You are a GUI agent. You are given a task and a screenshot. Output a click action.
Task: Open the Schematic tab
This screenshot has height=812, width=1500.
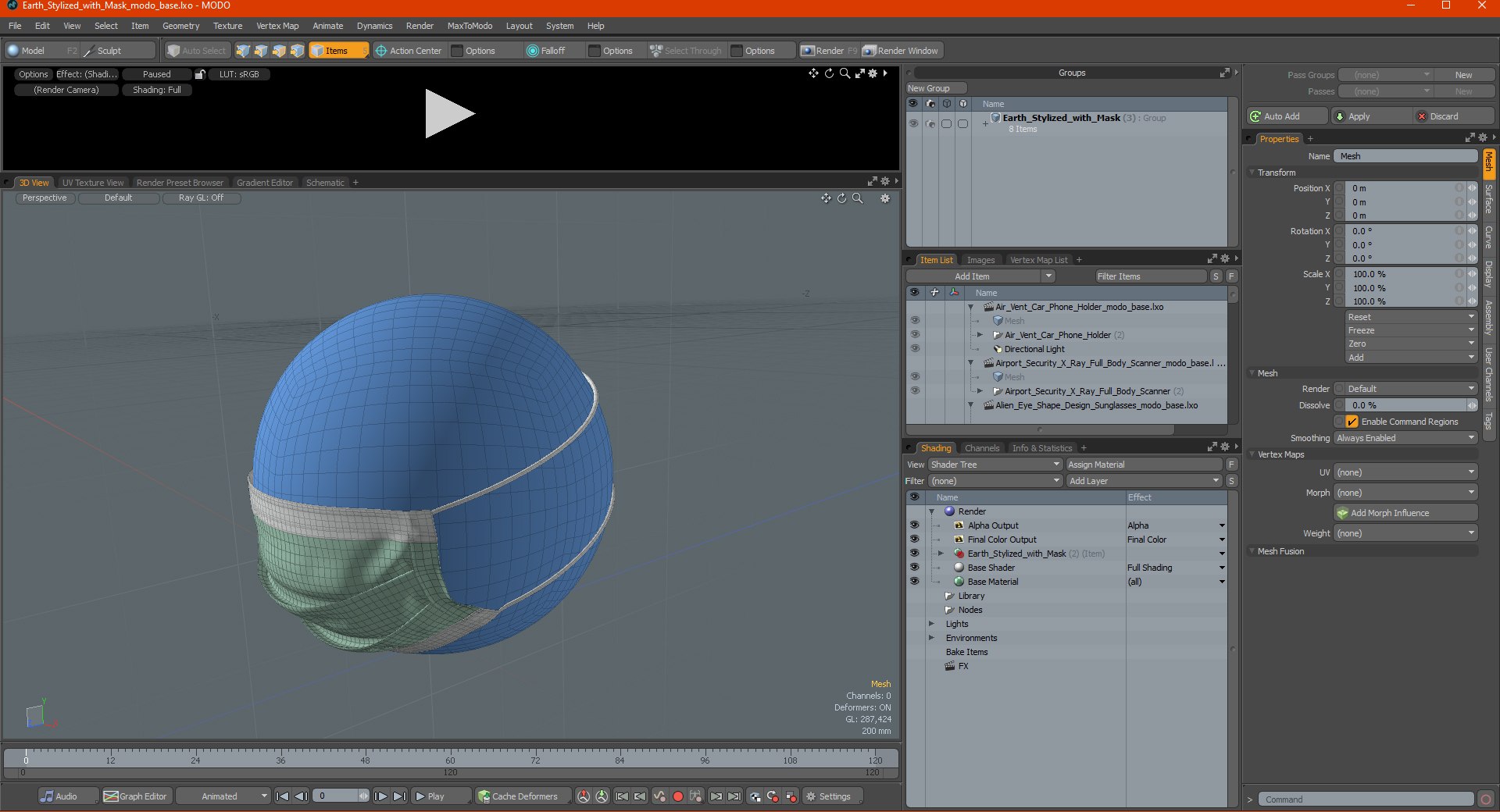325,183
